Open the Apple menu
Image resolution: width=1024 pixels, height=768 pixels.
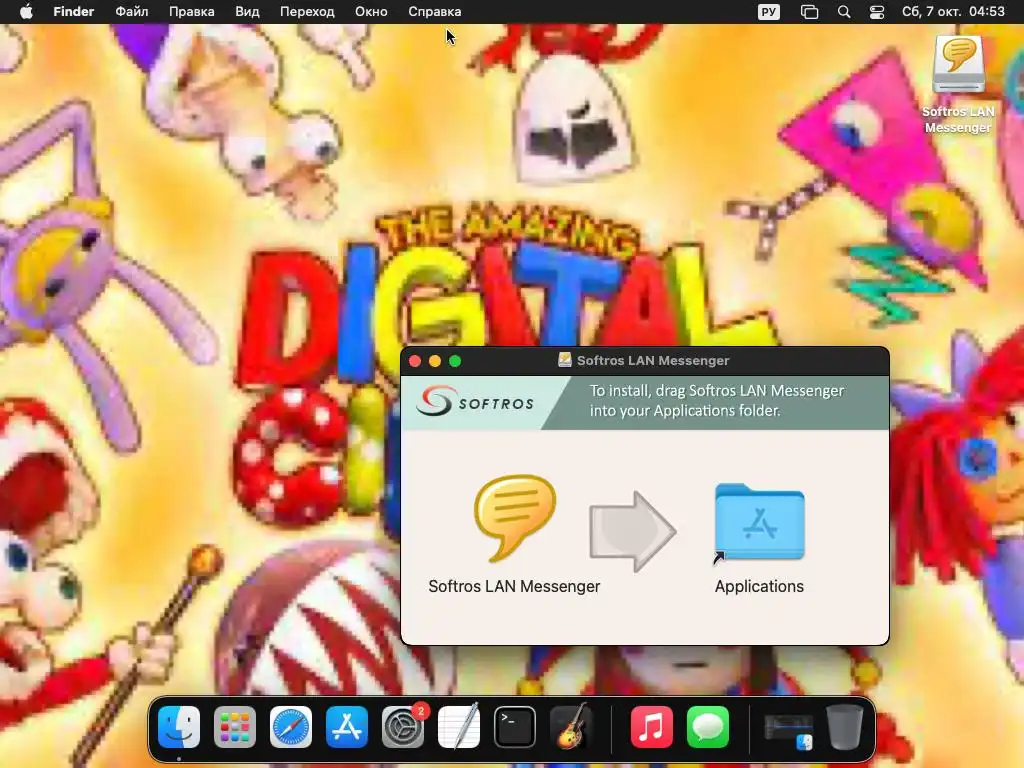pyautogui.click(x=26, y=12)
